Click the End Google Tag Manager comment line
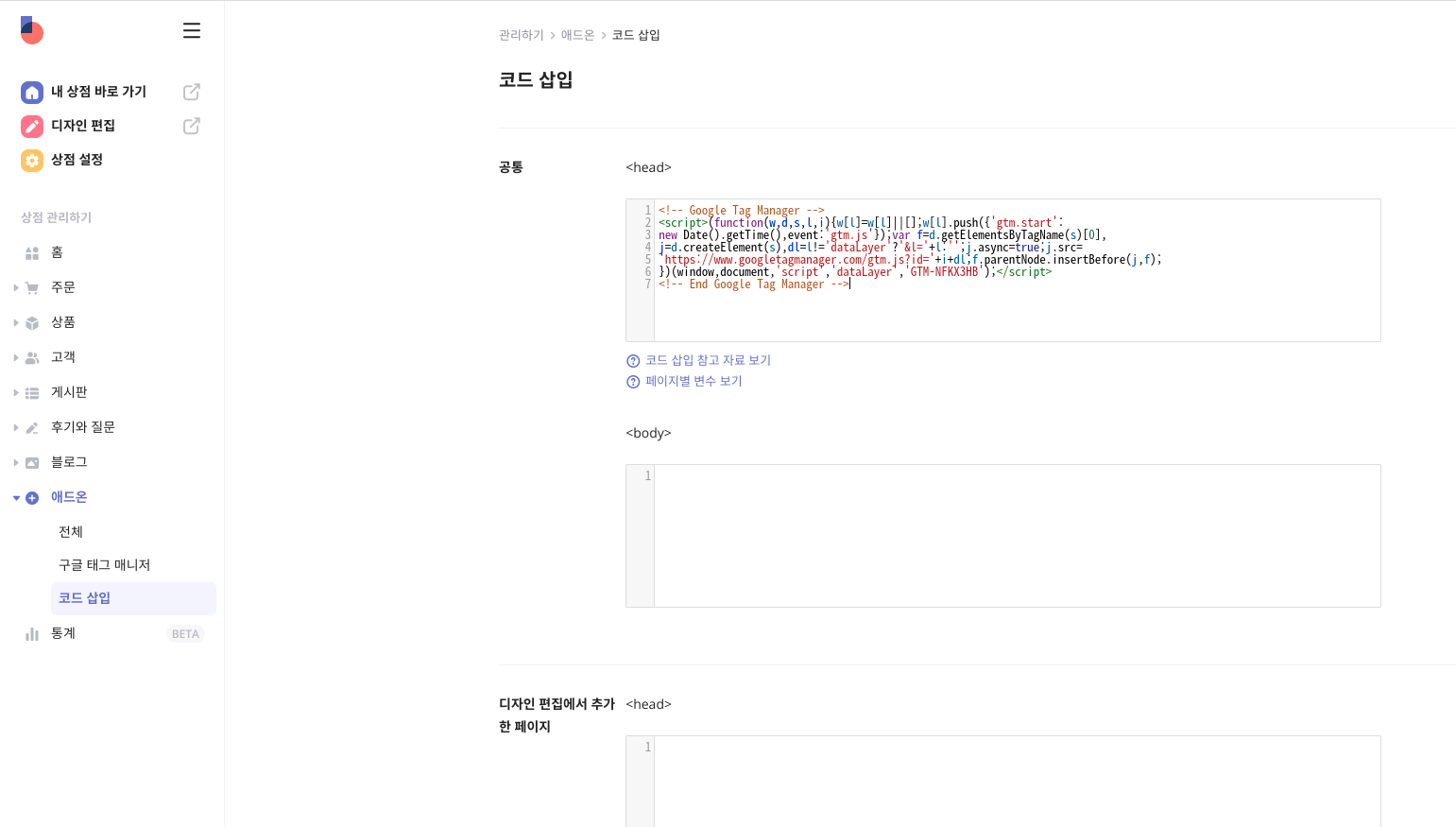Image resolution: width=1456 pixels, height=827 pixels. coord(754,284)
